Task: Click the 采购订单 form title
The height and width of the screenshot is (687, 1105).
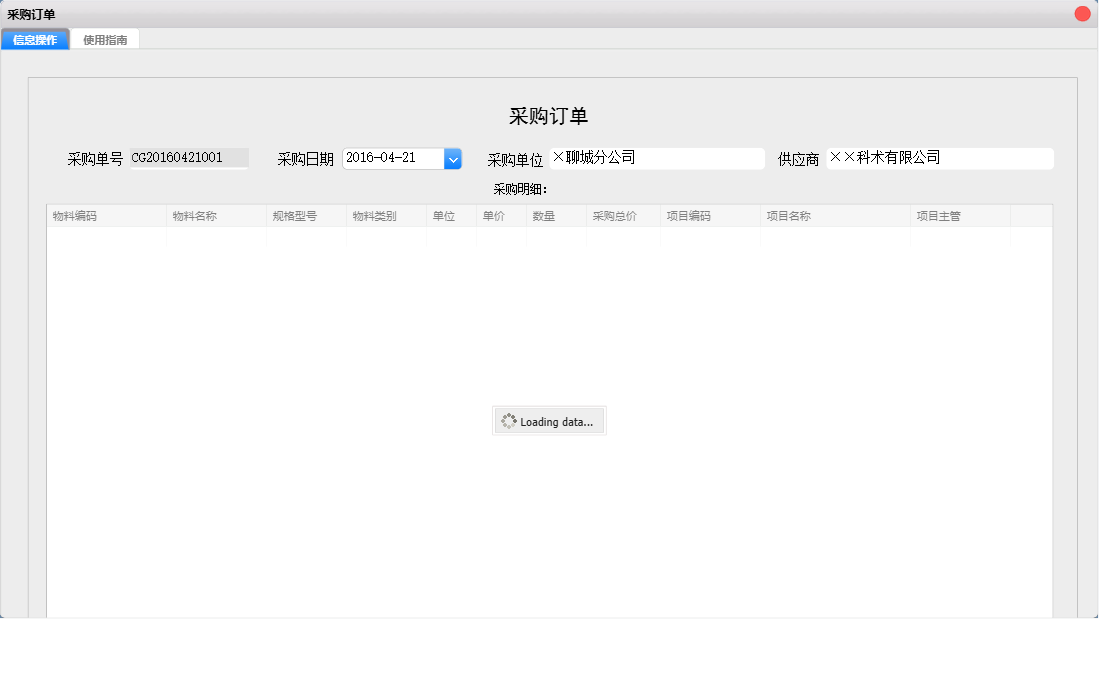Action: [549, 115]
